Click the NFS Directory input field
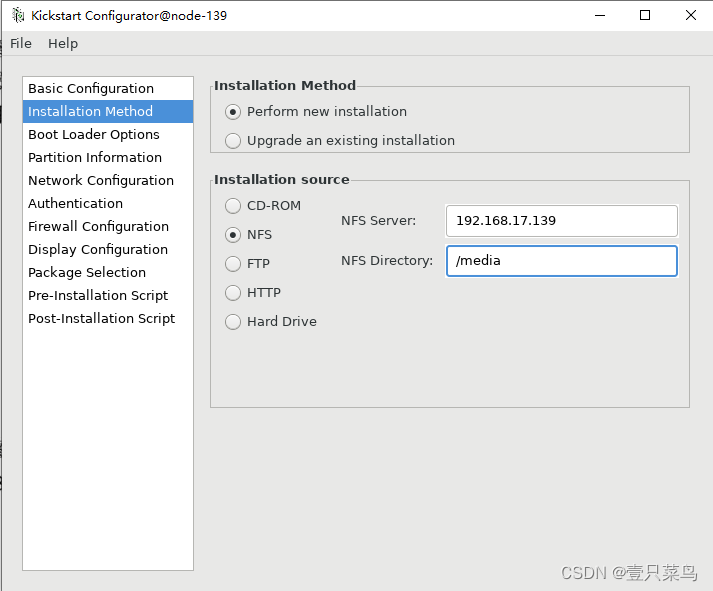 pyautogui.click(x=562, y=261)
